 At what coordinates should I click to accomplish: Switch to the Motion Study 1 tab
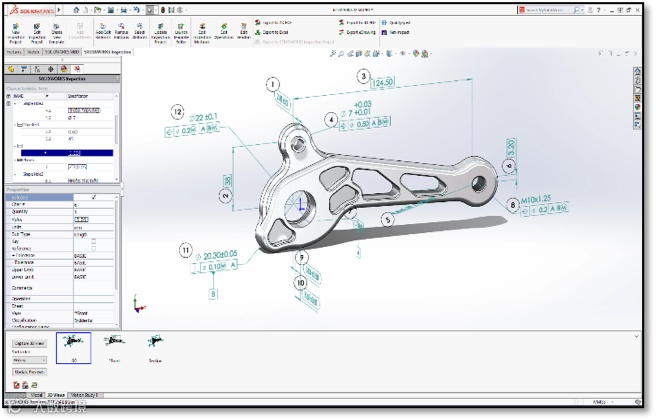(84, 395)
